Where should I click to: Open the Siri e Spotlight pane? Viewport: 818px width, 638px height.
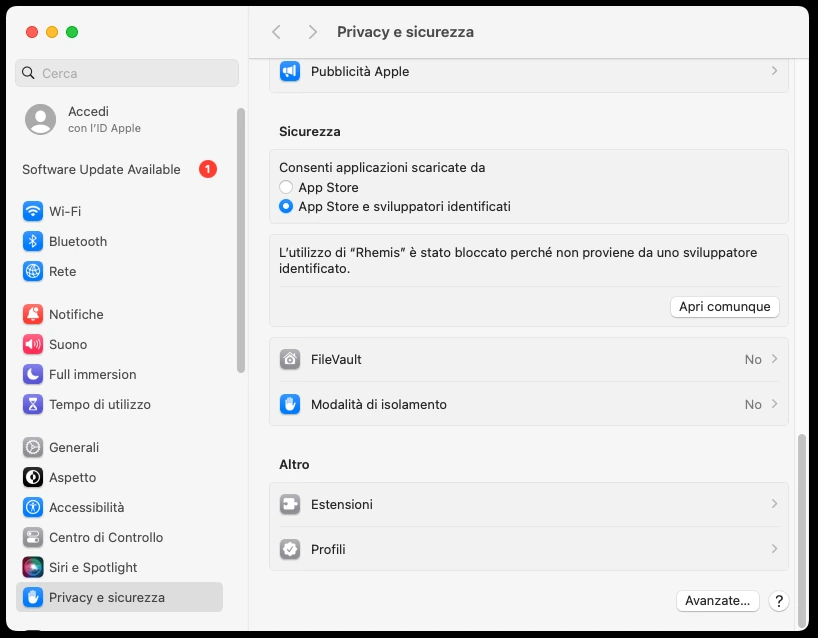119,567
